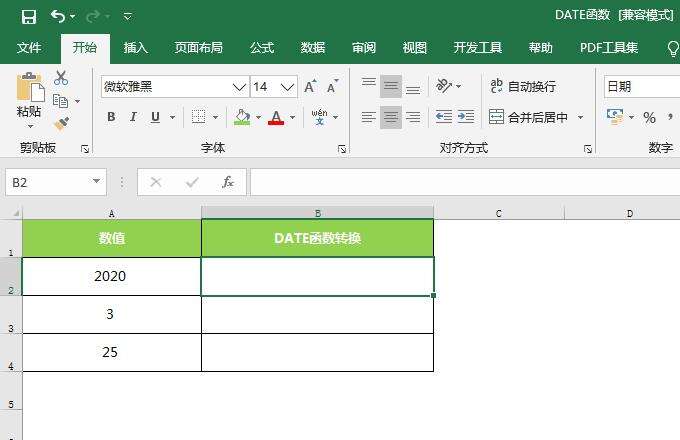Click the Accounting number format icon
The width and height of the screenshot is (680, 440).
[x=615, y=117]
